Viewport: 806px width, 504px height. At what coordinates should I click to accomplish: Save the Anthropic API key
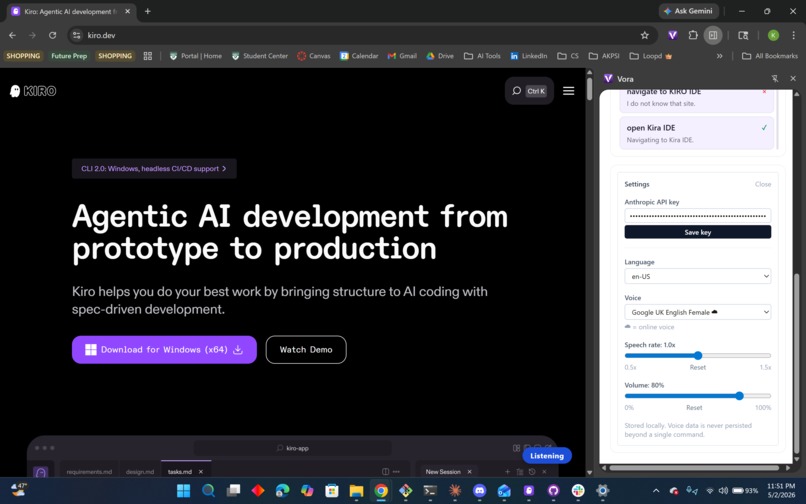point(698,232)
